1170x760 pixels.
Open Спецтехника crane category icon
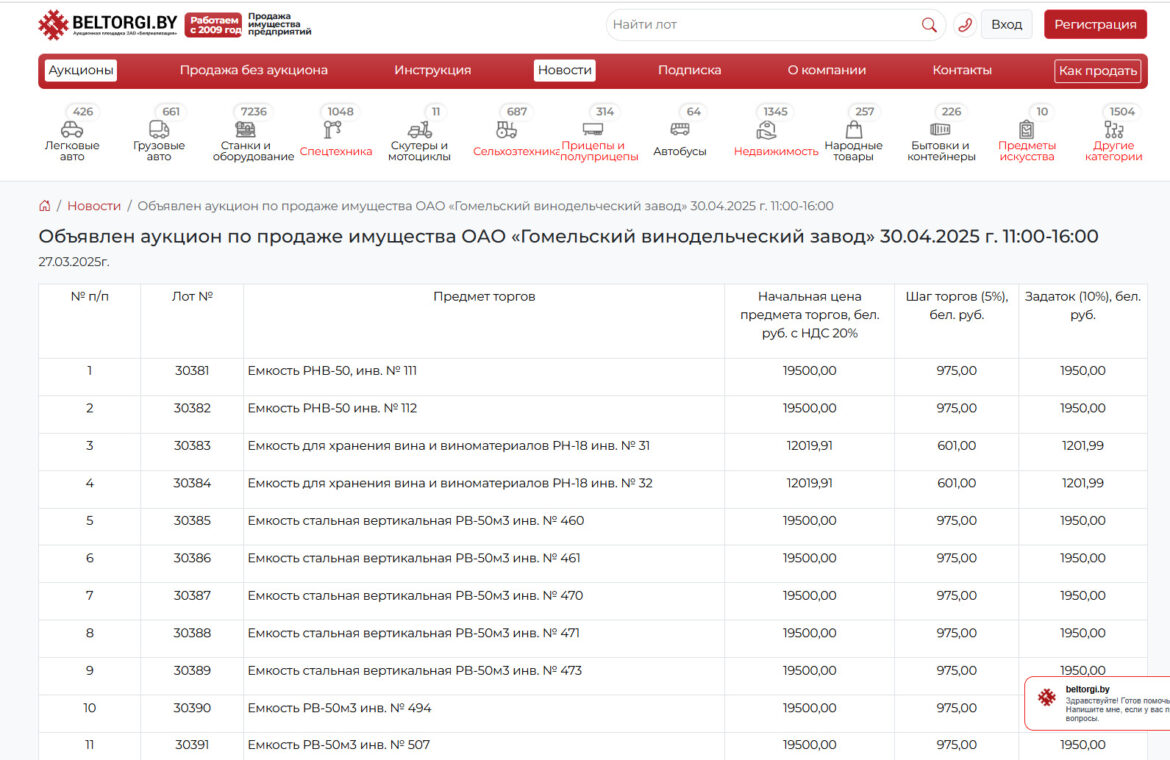click(x=333, y=130)
